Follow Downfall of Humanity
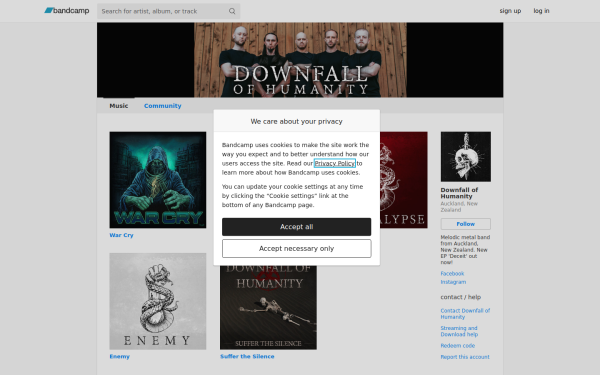 tap(466, 224)
